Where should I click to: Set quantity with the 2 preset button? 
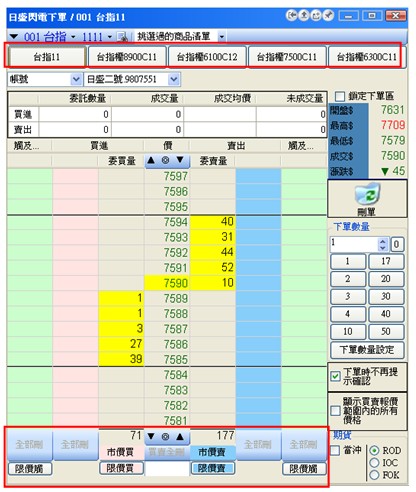pos(348,279)
